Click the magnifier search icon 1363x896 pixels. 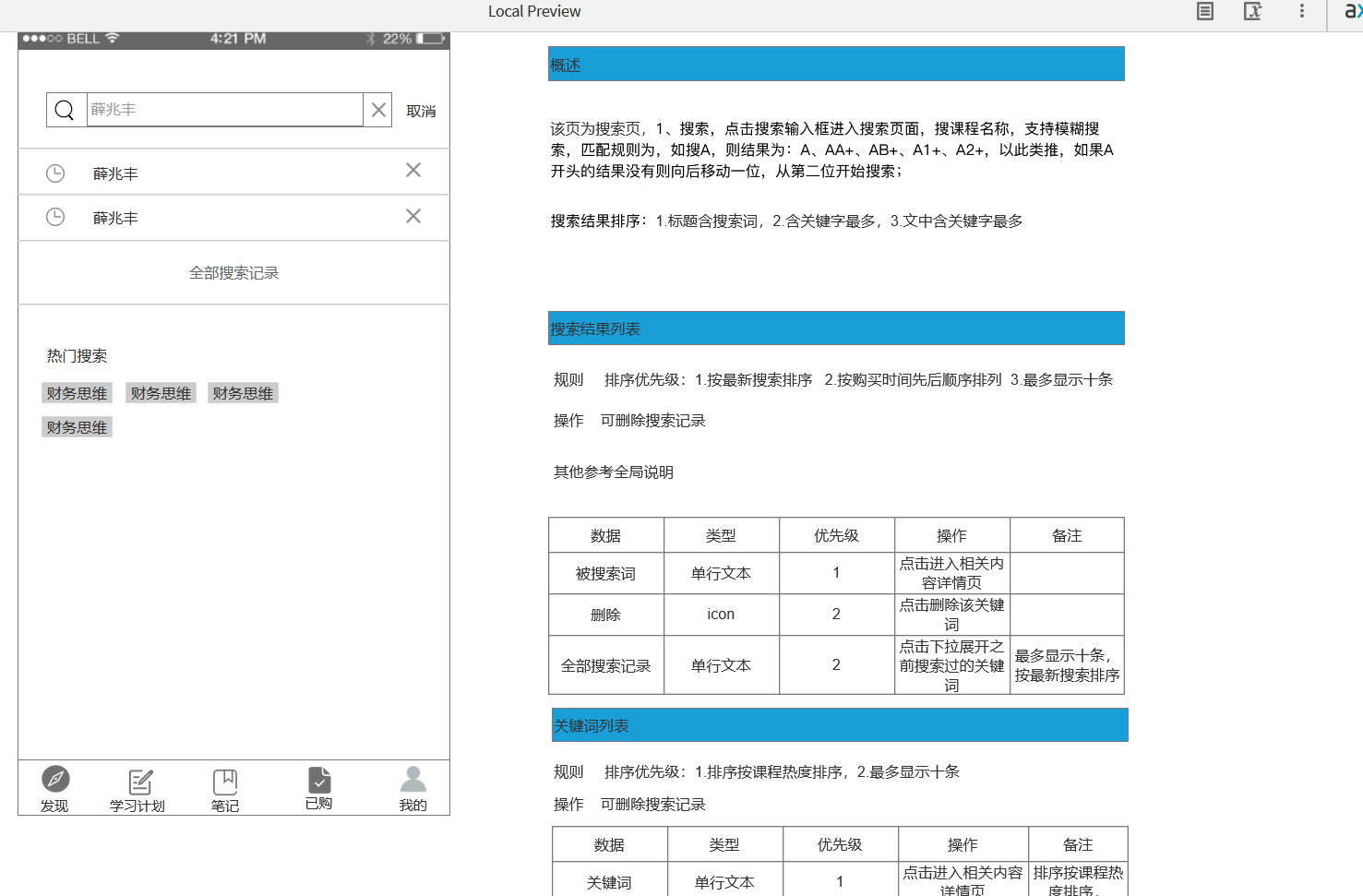pos(65,110)
